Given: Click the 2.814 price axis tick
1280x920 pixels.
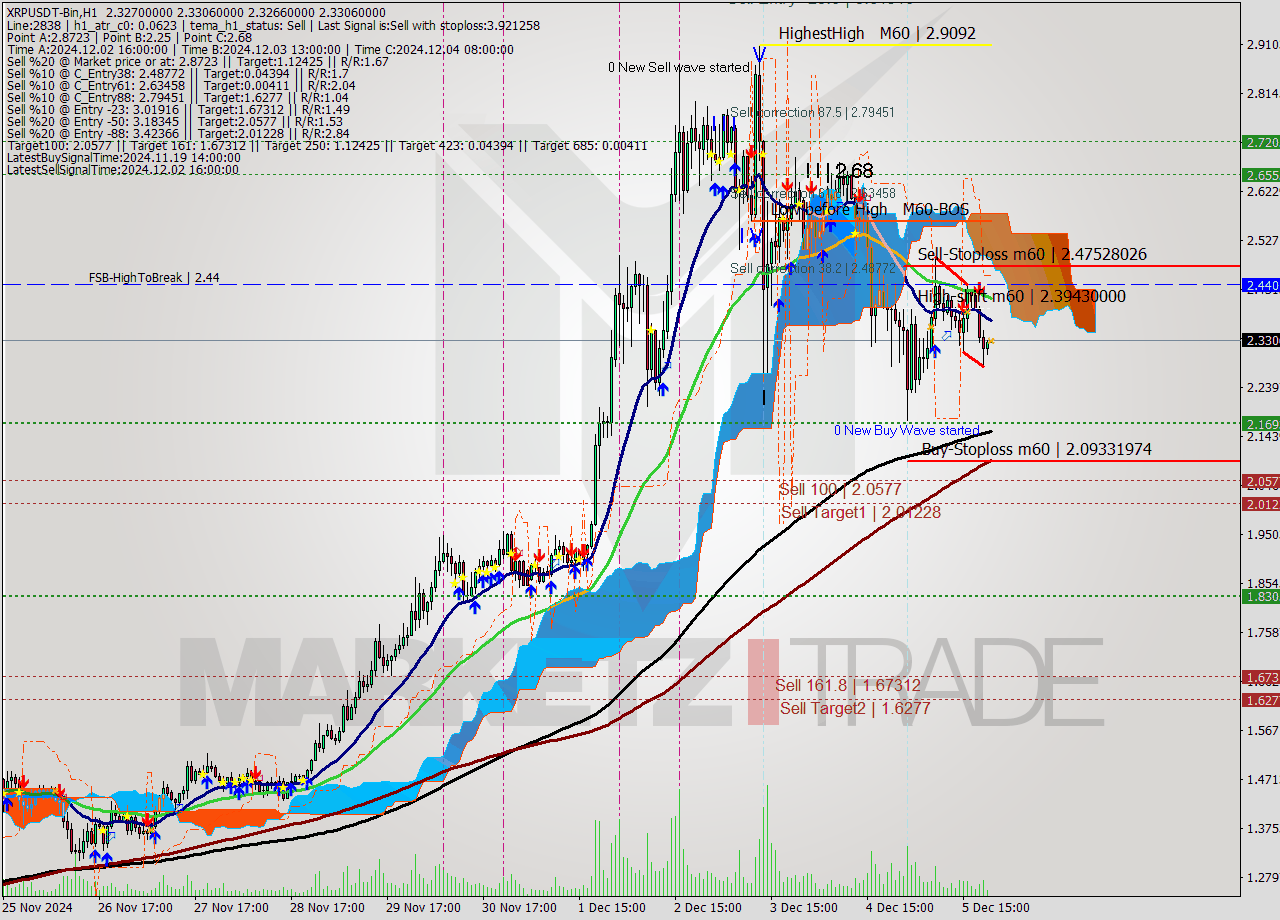Looking at the screenshot, I should click(x=1262, y=93).
